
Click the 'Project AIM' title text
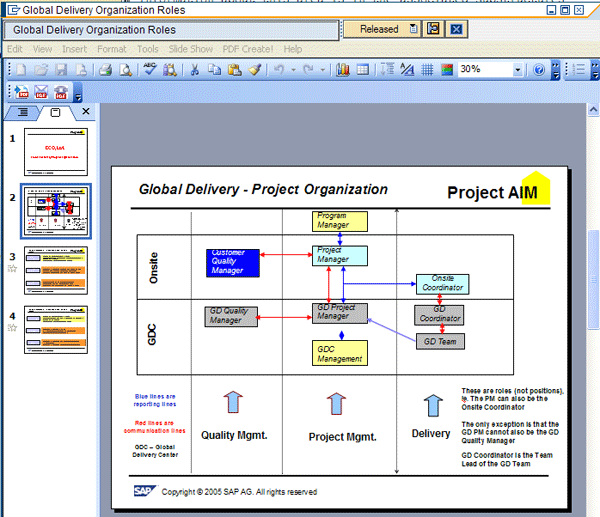(492, 192)
